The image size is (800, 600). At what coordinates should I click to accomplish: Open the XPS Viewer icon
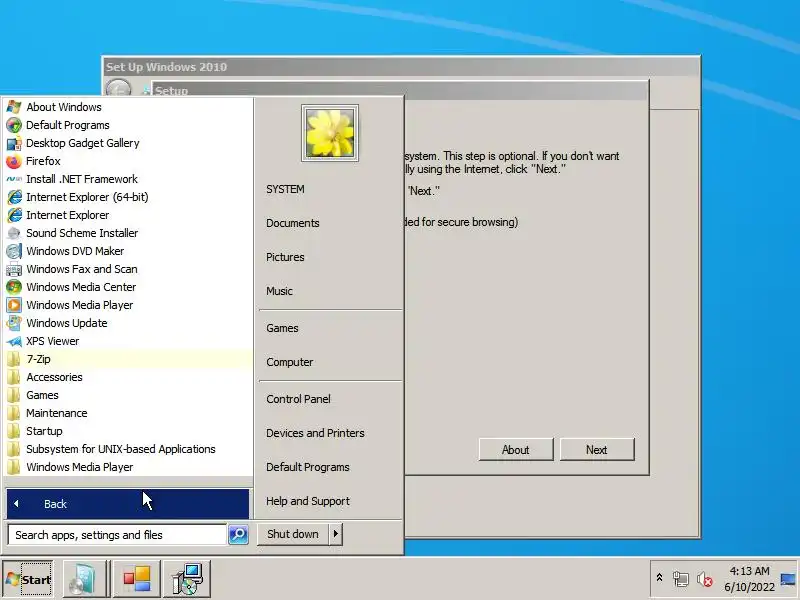point(14,341)
